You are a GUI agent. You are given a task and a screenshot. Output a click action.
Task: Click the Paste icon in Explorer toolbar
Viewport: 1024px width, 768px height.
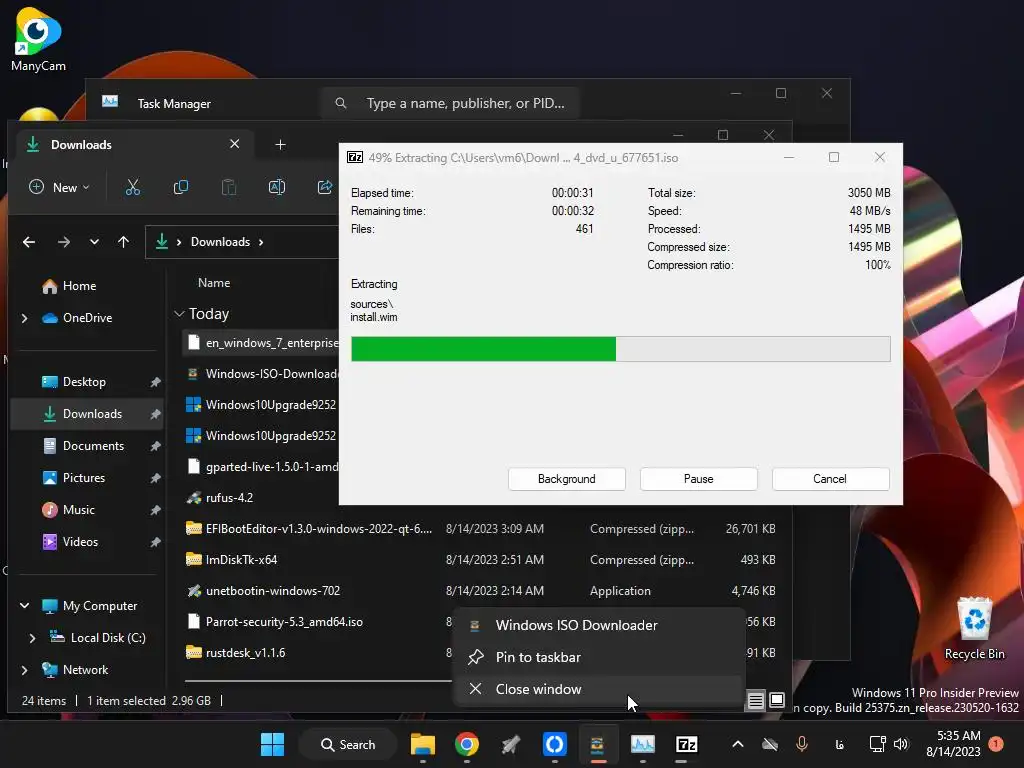click(229, 187)
